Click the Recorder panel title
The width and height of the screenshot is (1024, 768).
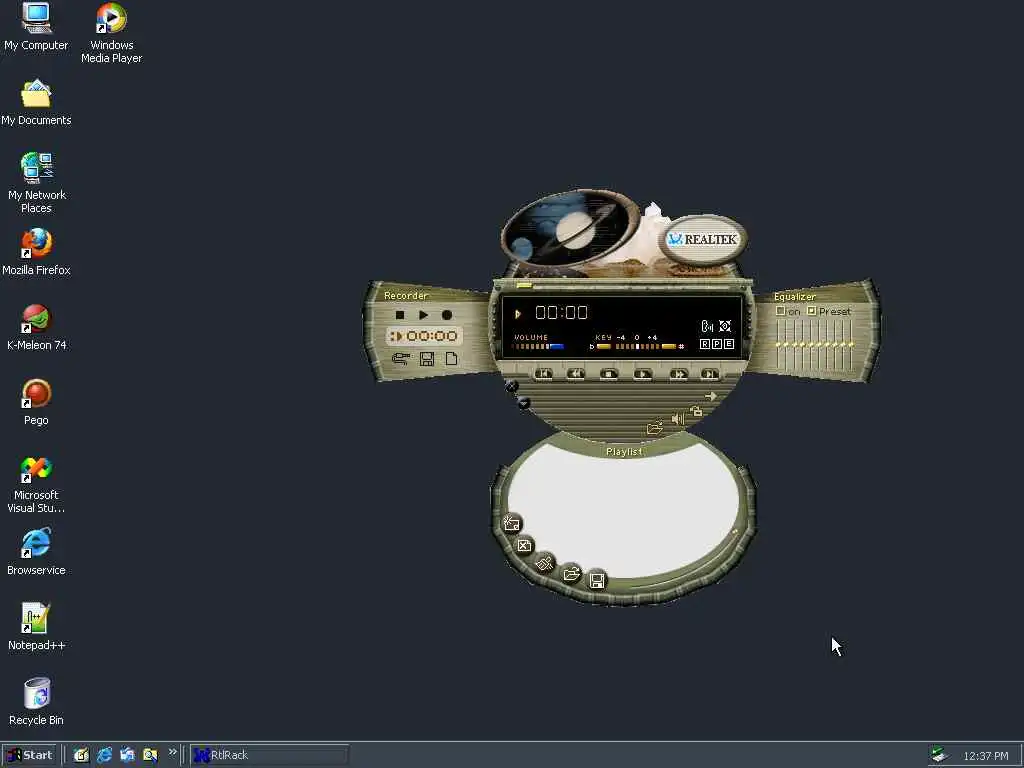click(406, 295)
